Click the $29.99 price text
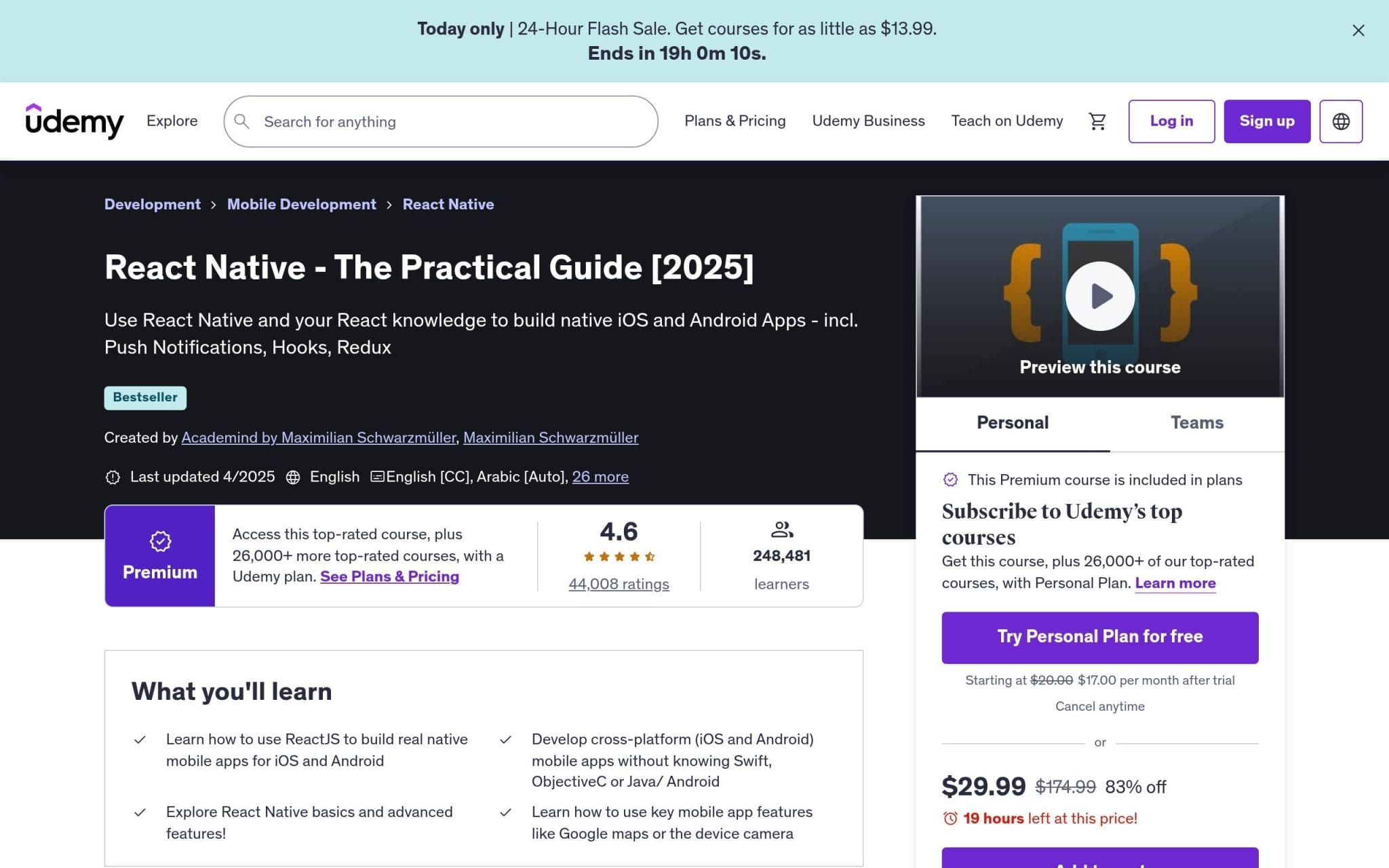Screen dimensions: 1389x868 (x=983, y=787)
